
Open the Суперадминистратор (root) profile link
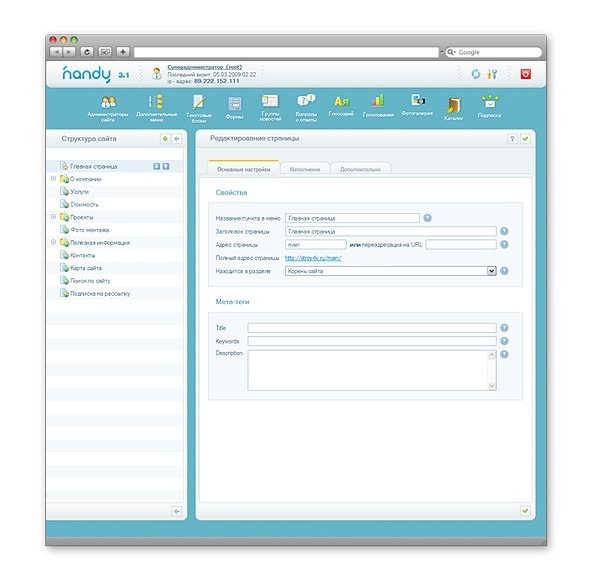point(205,67)
